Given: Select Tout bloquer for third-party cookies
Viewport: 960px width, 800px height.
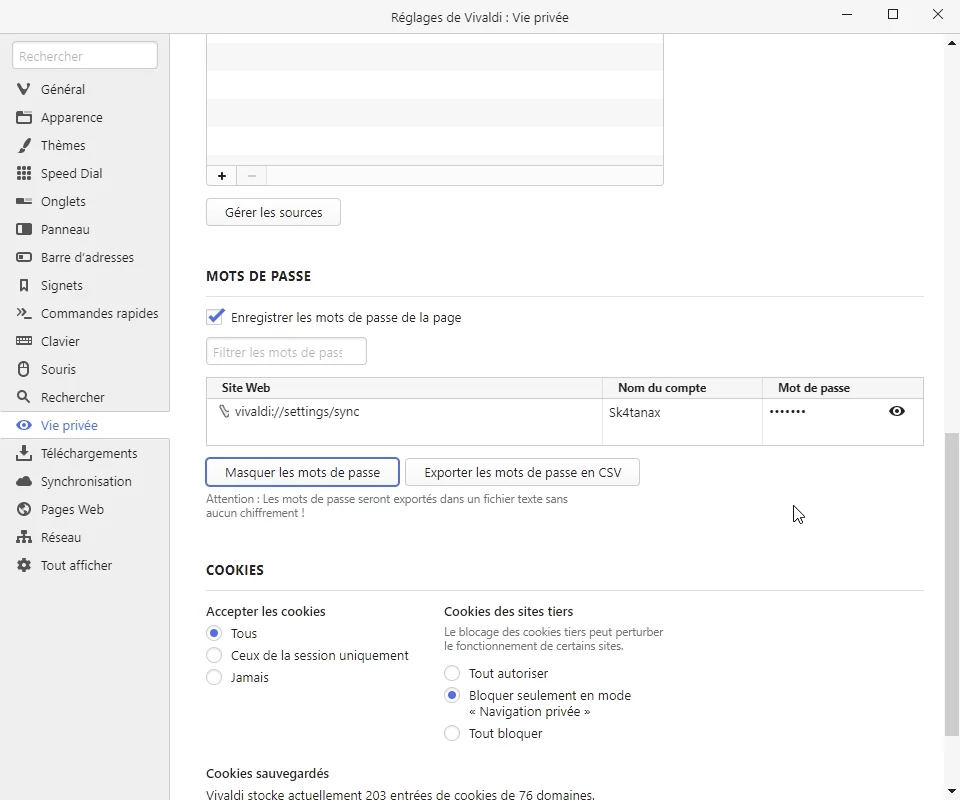Looking at the screenshot, I should click(x=452, y=733).
